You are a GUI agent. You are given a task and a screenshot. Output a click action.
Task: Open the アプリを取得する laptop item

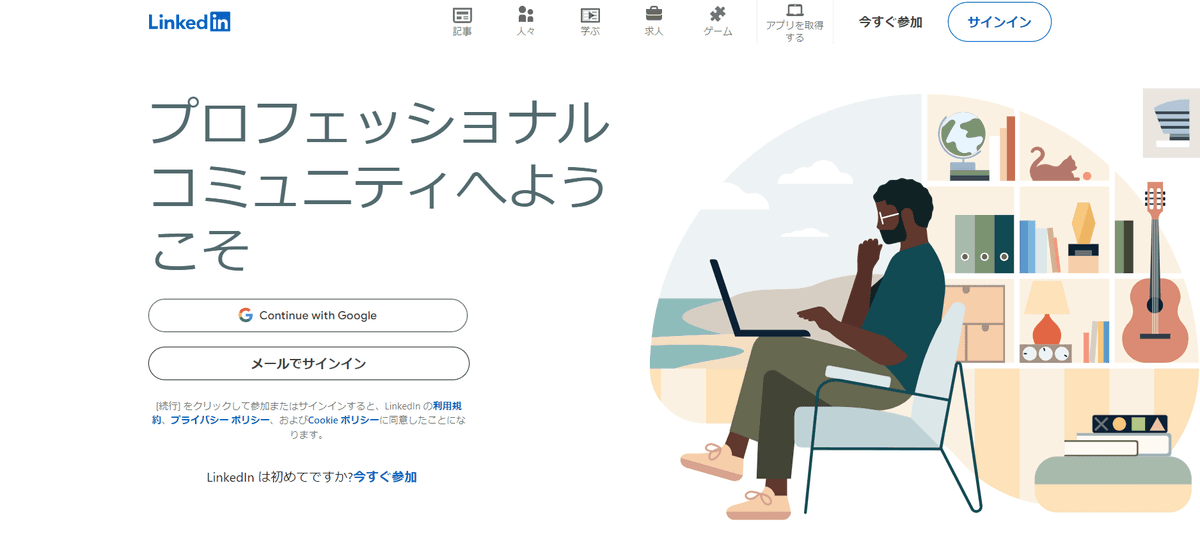pos(795,24)
